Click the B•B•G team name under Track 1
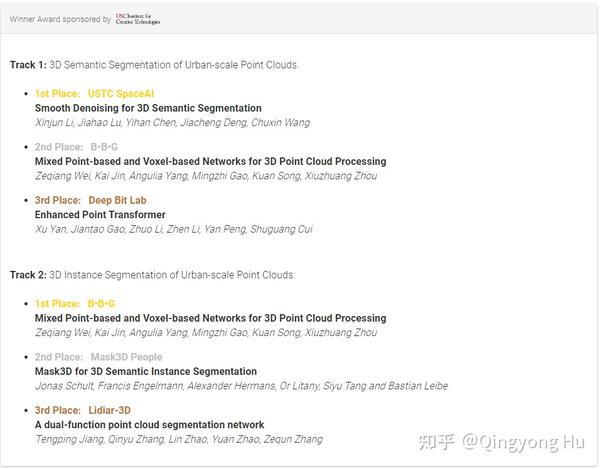 (104, 147)
